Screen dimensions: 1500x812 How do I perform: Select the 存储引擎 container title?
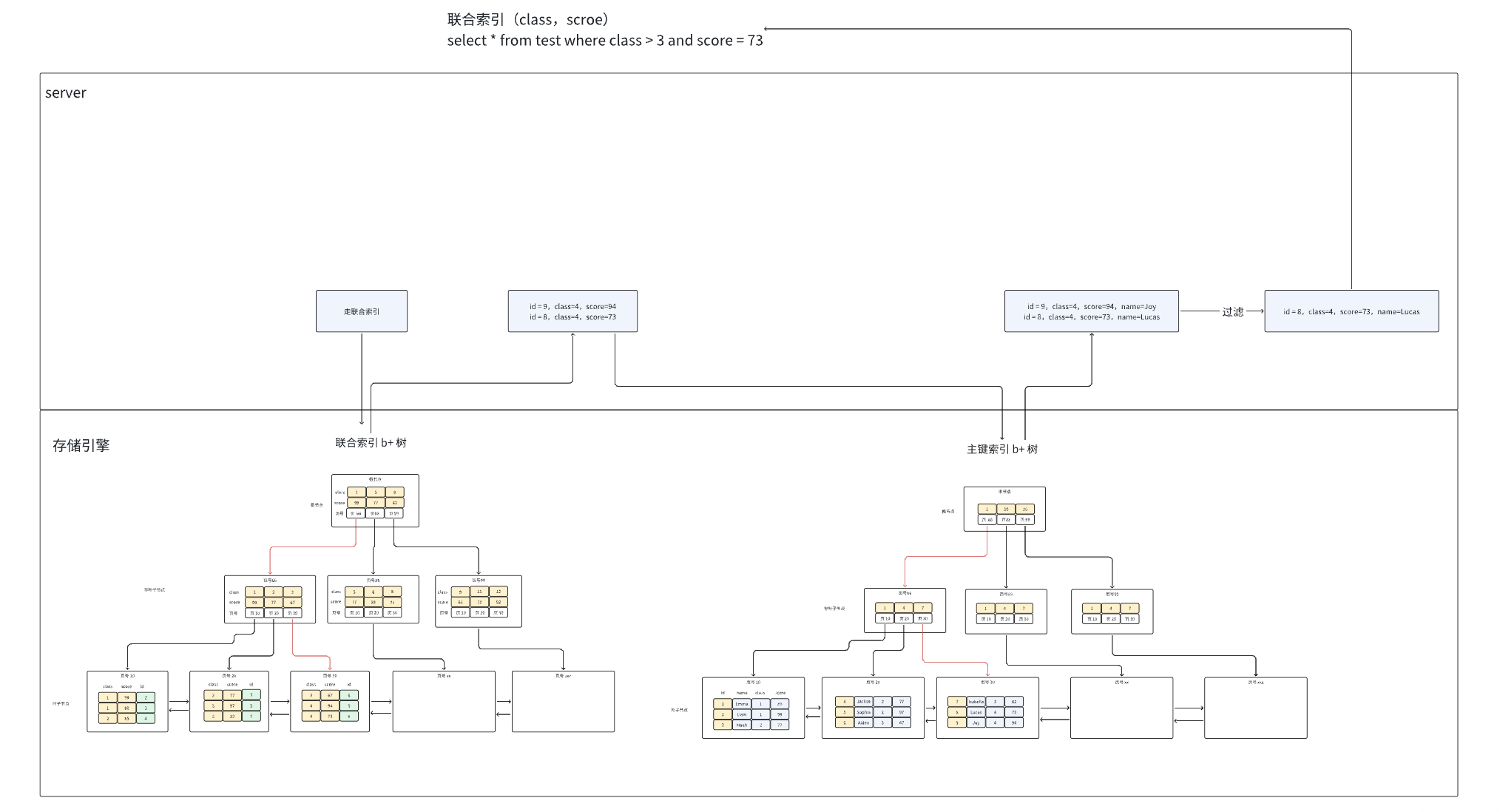click(81, 445)
